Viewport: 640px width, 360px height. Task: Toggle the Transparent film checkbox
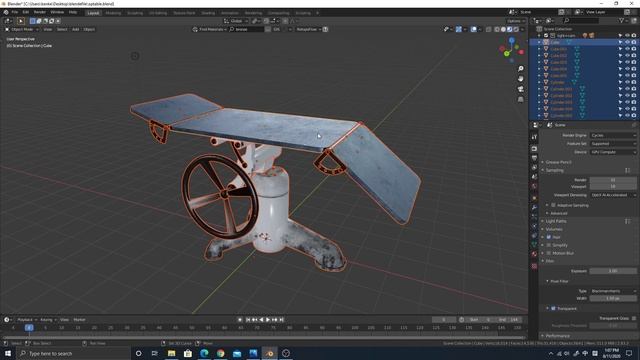[553, 309]
